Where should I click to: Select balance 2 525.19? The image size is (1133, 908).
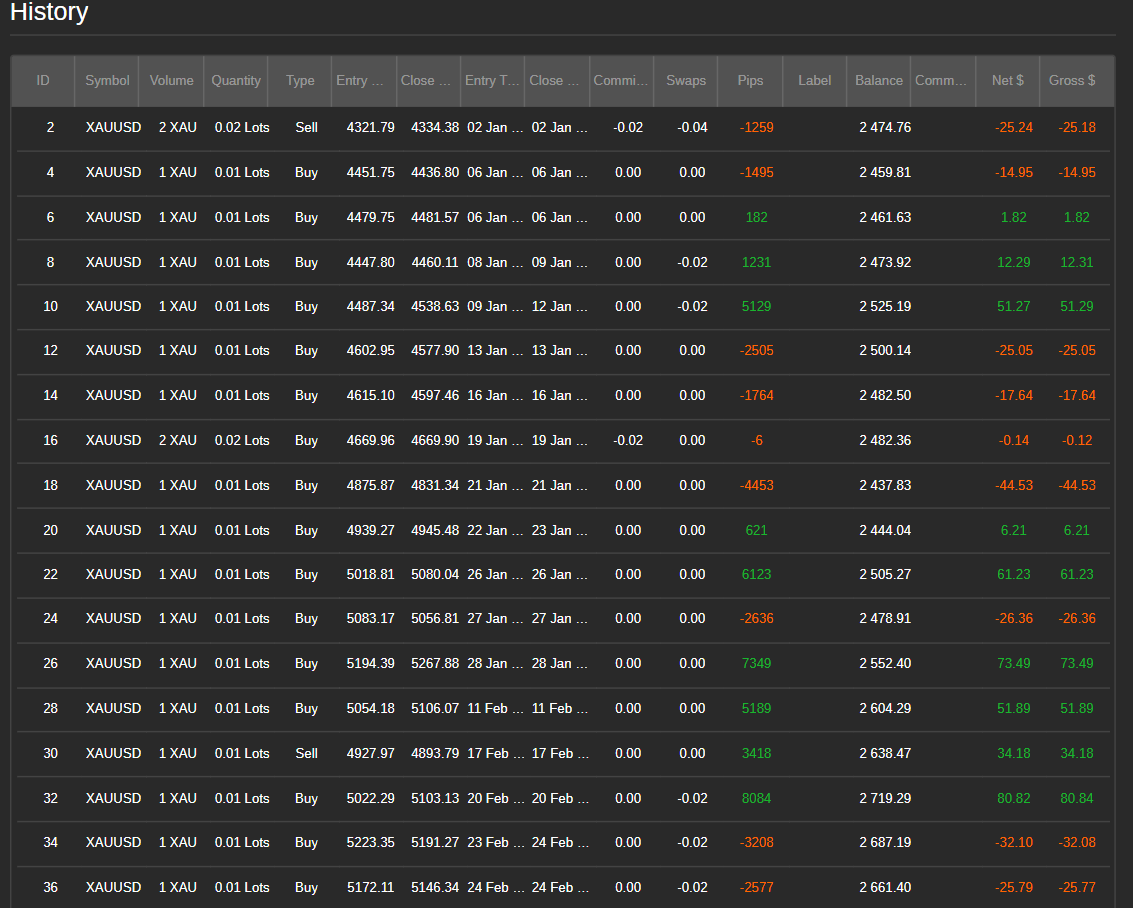point(885,306)
